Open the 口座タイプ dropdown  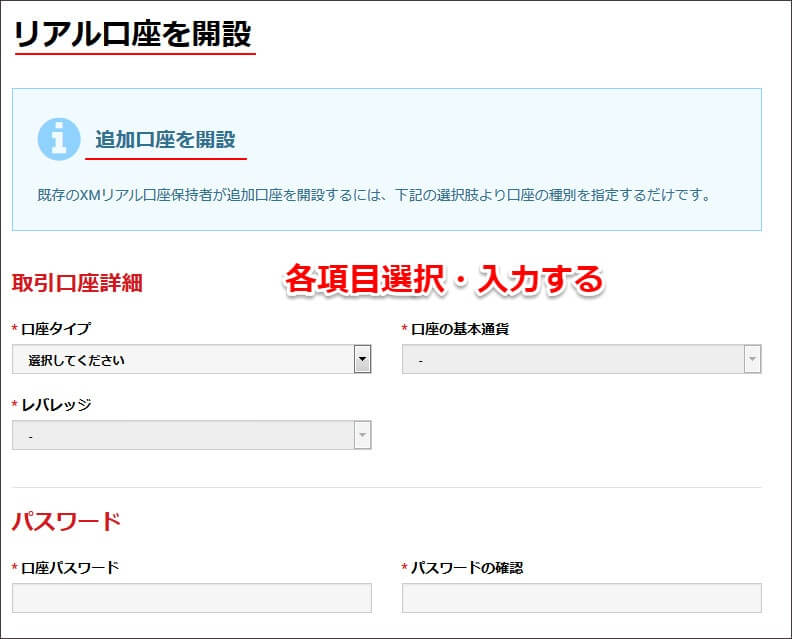[192, 359]
